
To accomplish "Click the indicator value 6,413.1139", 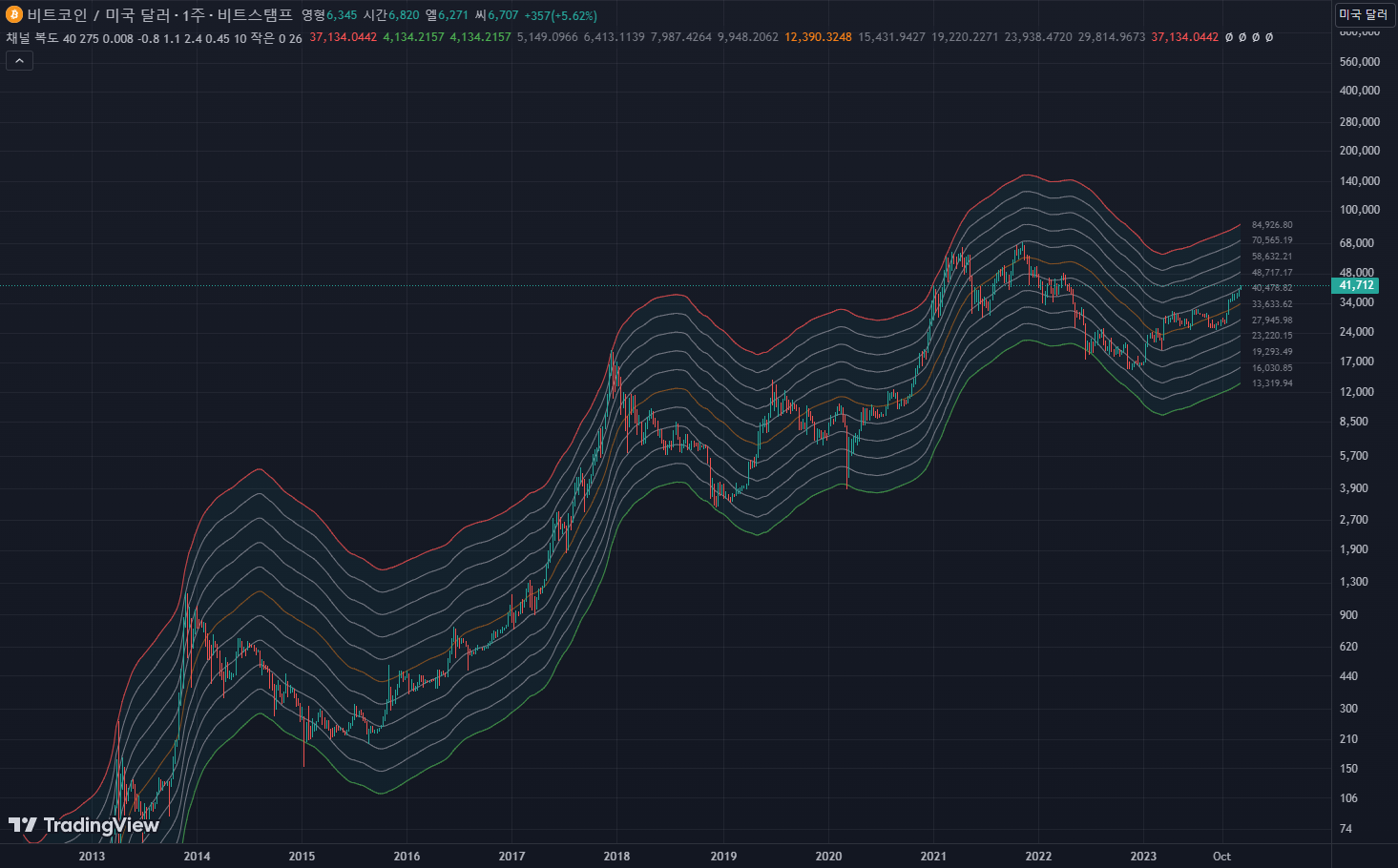I will (614, 38).
